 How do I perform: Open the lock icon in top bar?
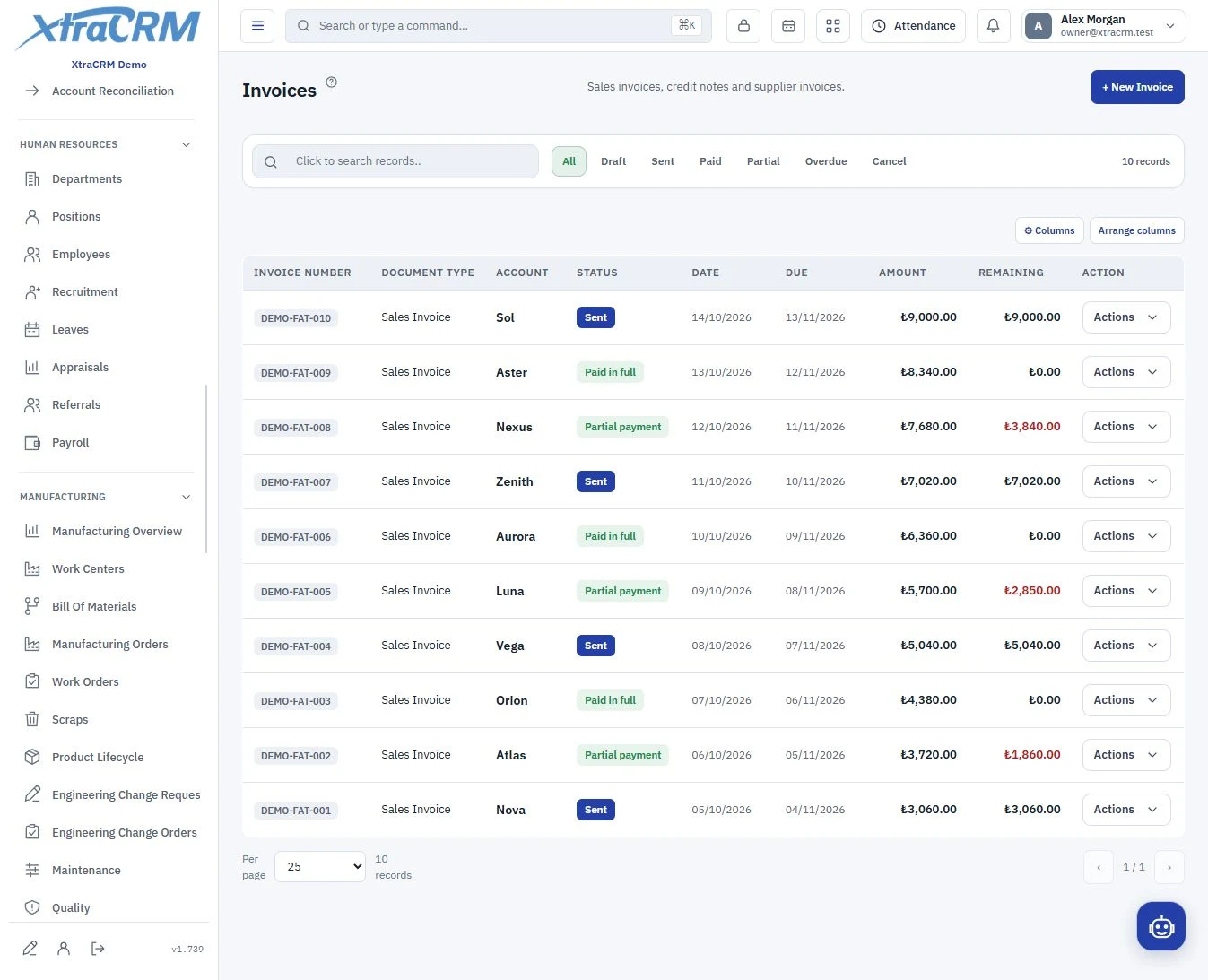(743, 26)
